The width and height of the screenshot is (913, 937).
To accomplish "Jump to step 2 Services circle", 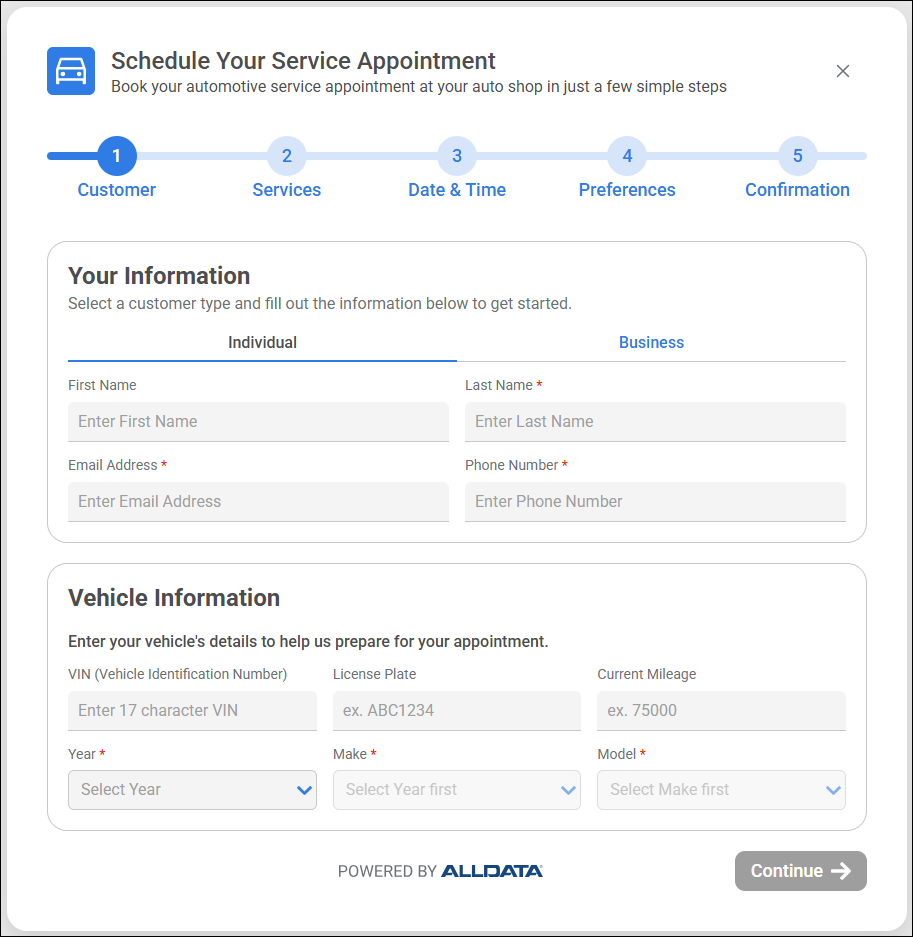I will (x=287, y=156).
